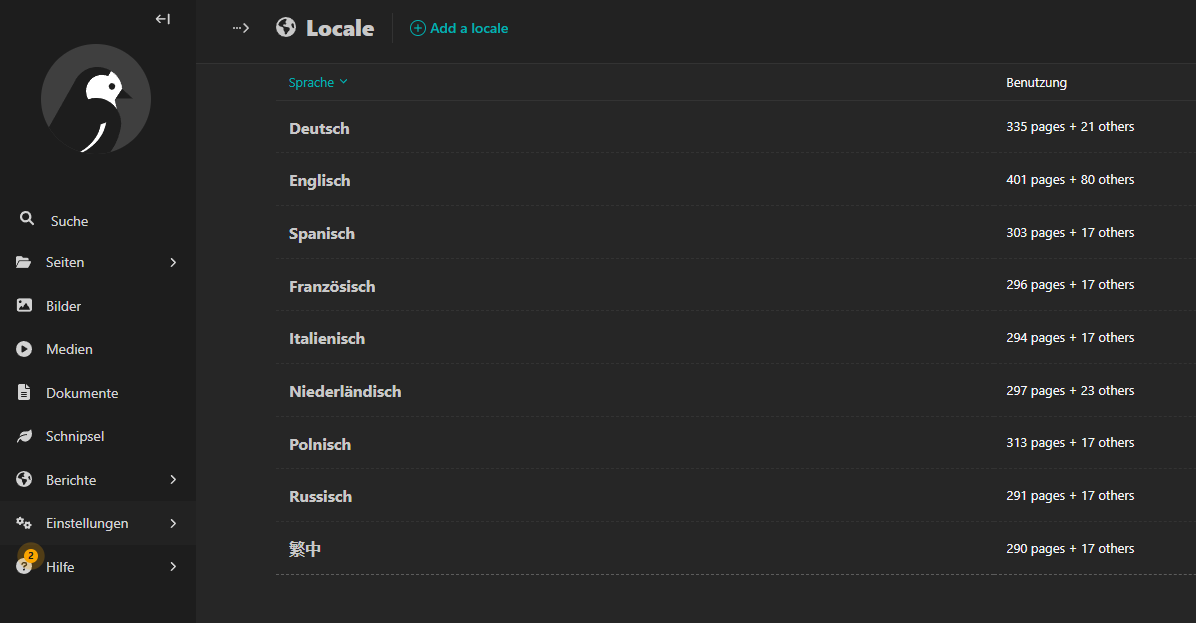
Task: Select the Berichte menu entry
Action: click(73, 479)
